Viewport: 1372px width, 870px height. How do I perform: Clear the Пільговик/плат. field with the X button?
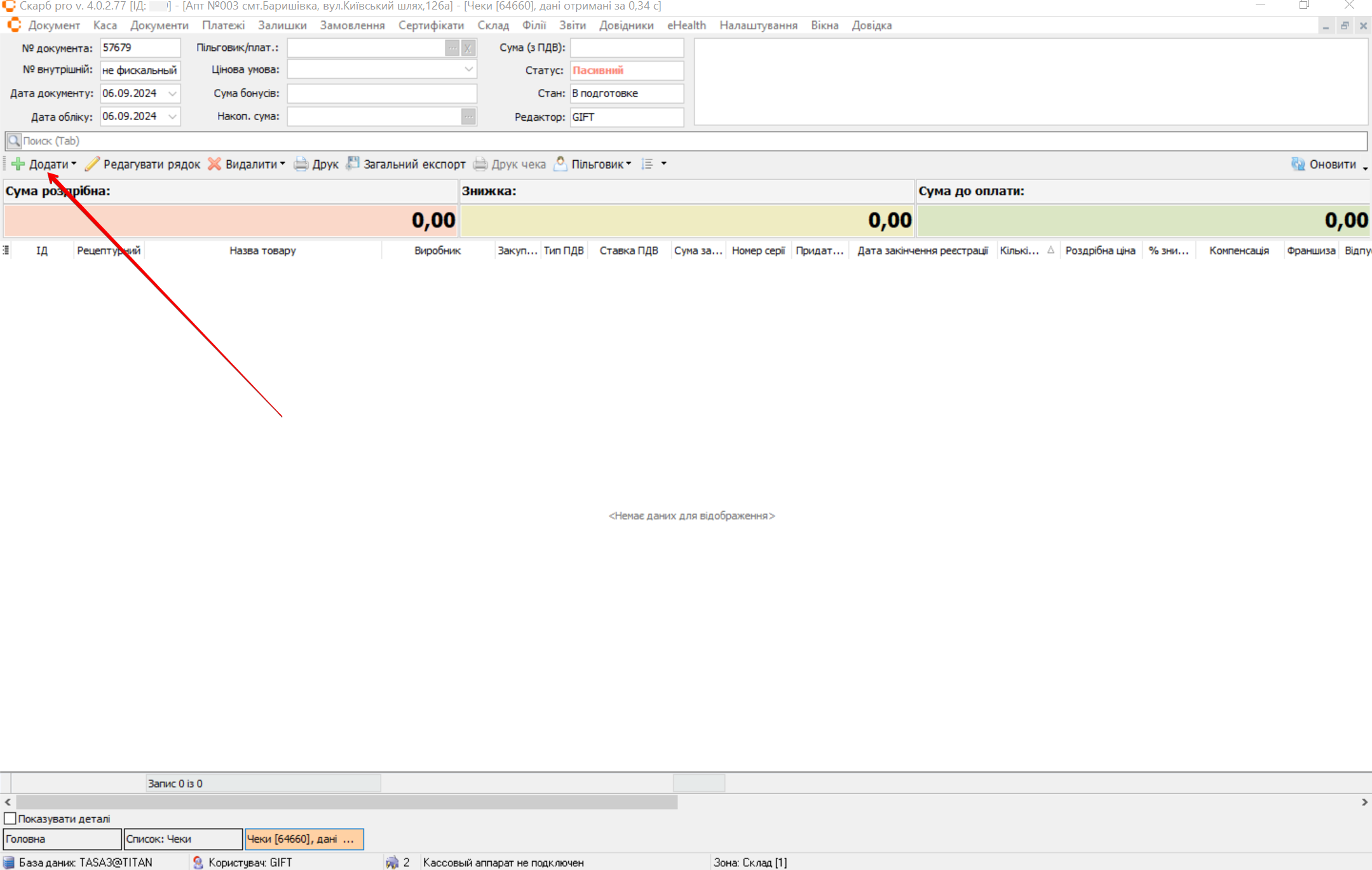[468, 48]
